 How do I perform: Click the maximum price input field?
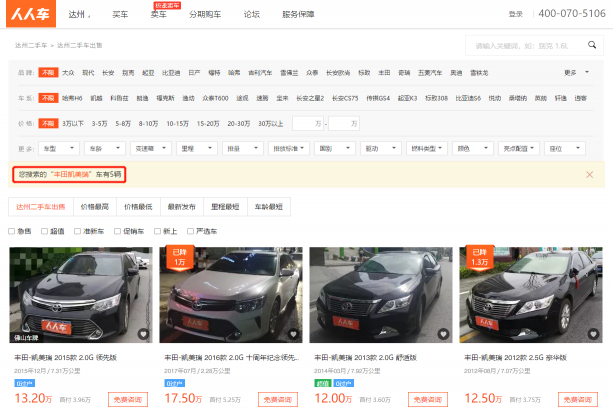[x=344, y=124]
